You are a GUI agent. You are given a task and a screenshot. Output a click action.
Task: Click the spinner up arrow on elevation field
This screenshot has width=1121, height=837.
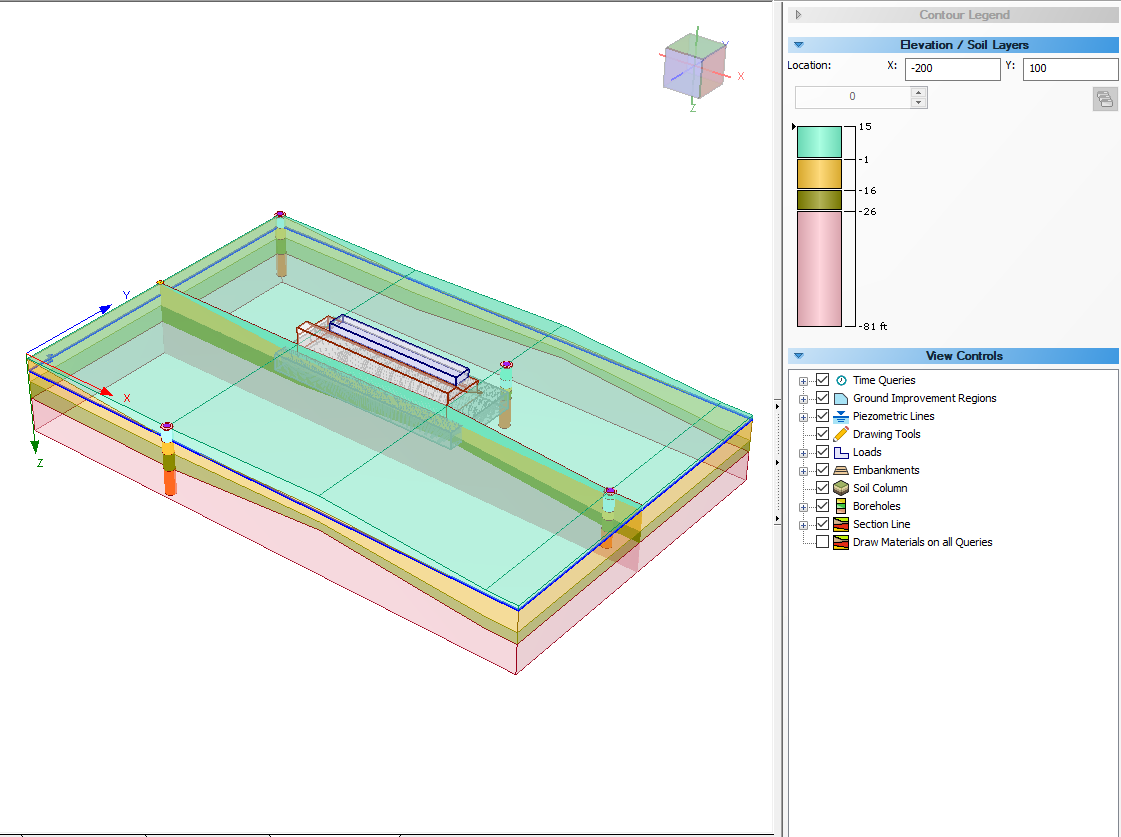coord(917,92)
